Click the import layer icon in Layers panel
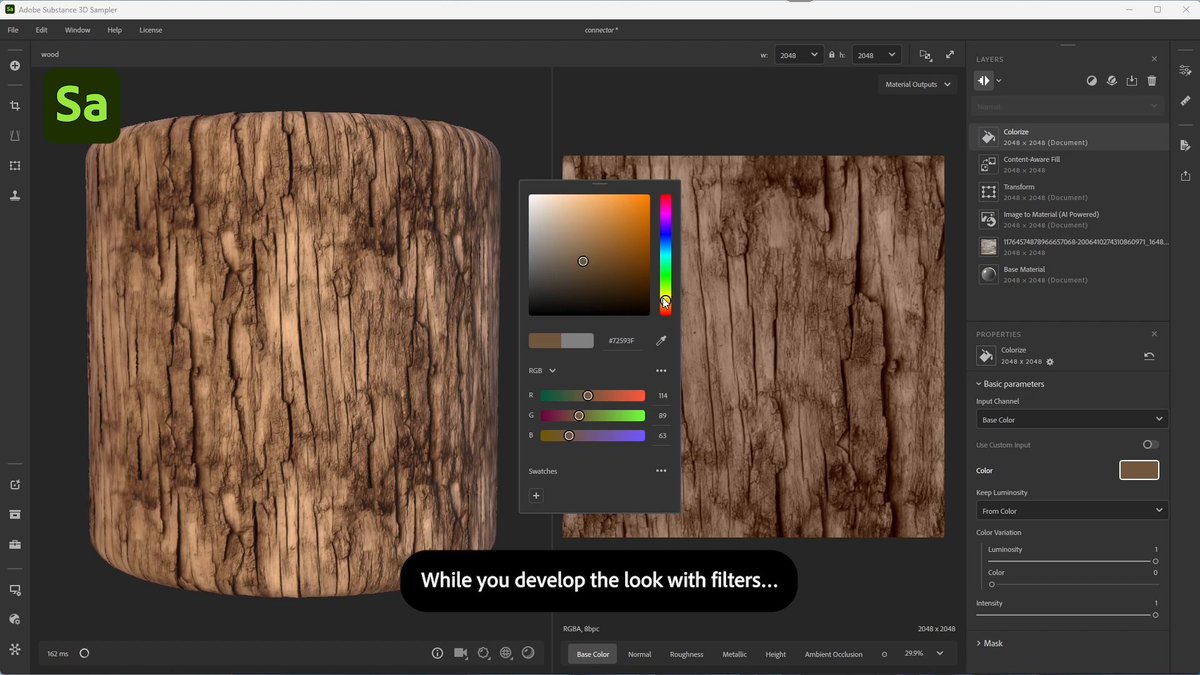 point(1132,81)
